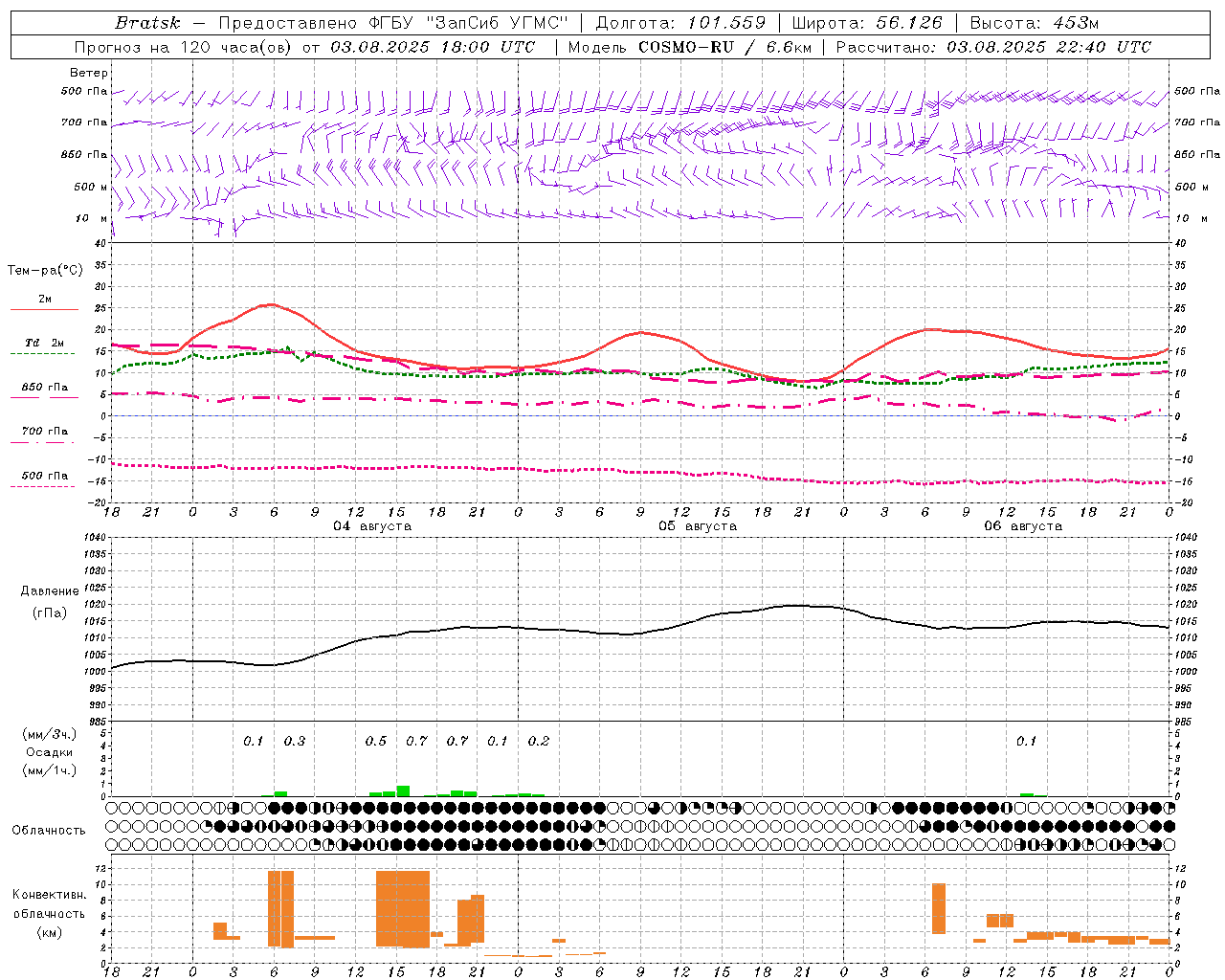Click the (мм/3ч.) precipitation unit label
1225x980 pixels.
click(x=50, y=734)
